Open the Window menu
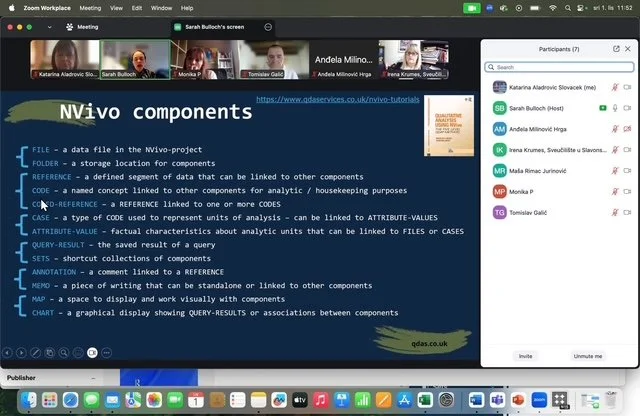Viewport: 640px width, 416px height. [x=161, y=8]
